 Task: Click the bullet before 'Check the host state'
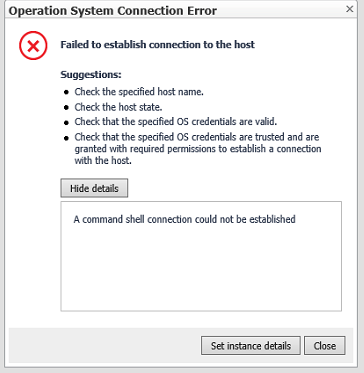coord(67,108)
